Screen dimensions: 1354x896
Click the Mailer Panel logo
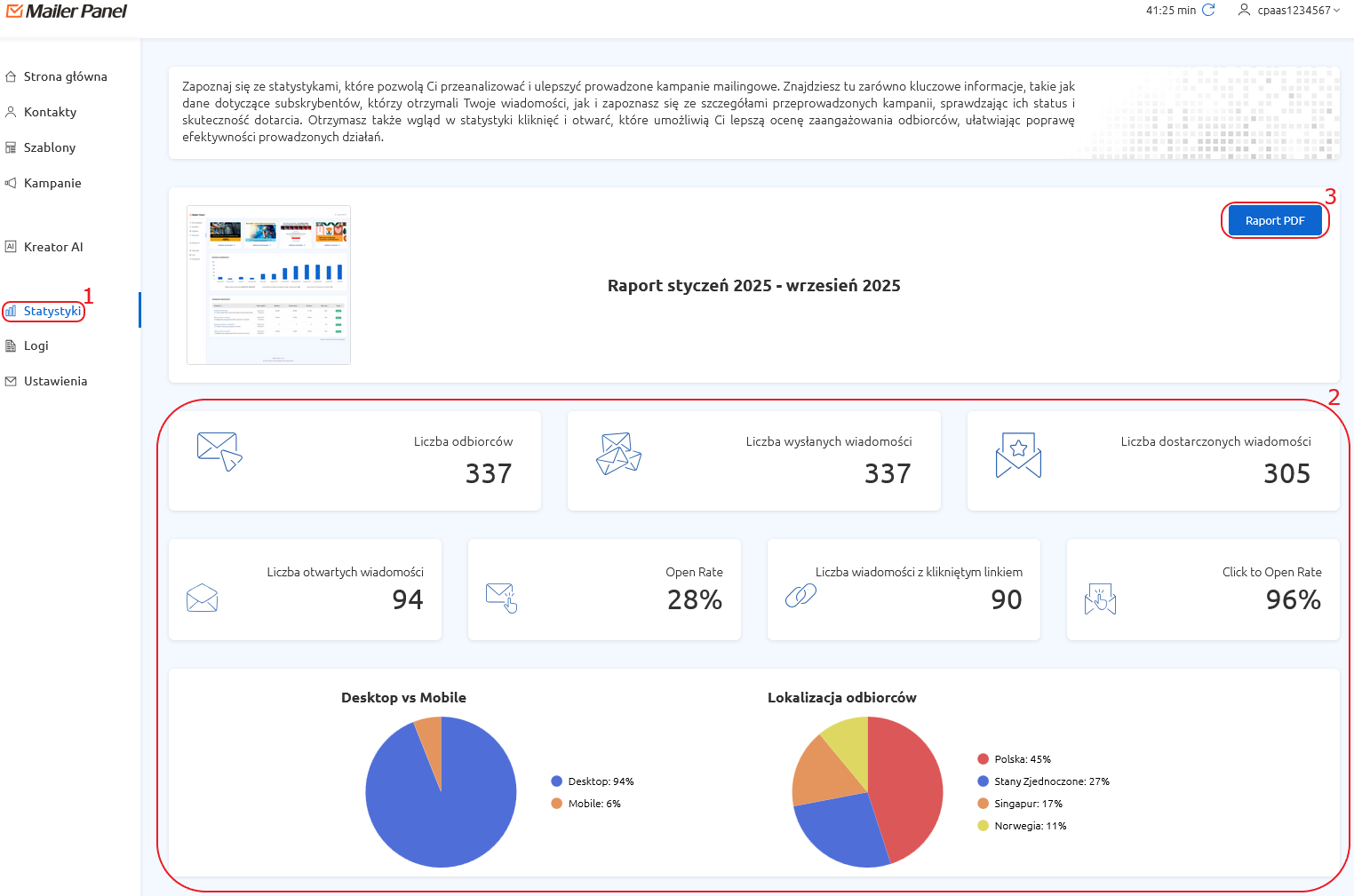[67, 12]
